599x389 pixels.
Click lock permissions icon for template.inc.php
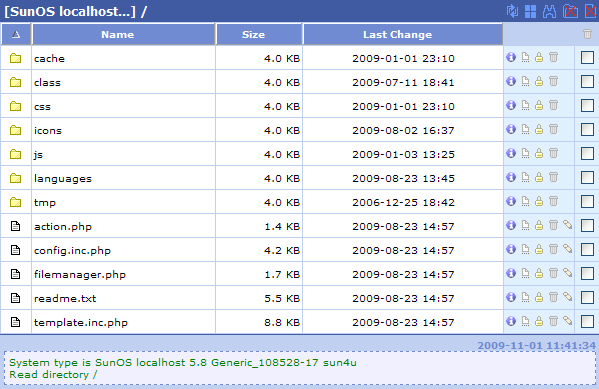point(539,321)
